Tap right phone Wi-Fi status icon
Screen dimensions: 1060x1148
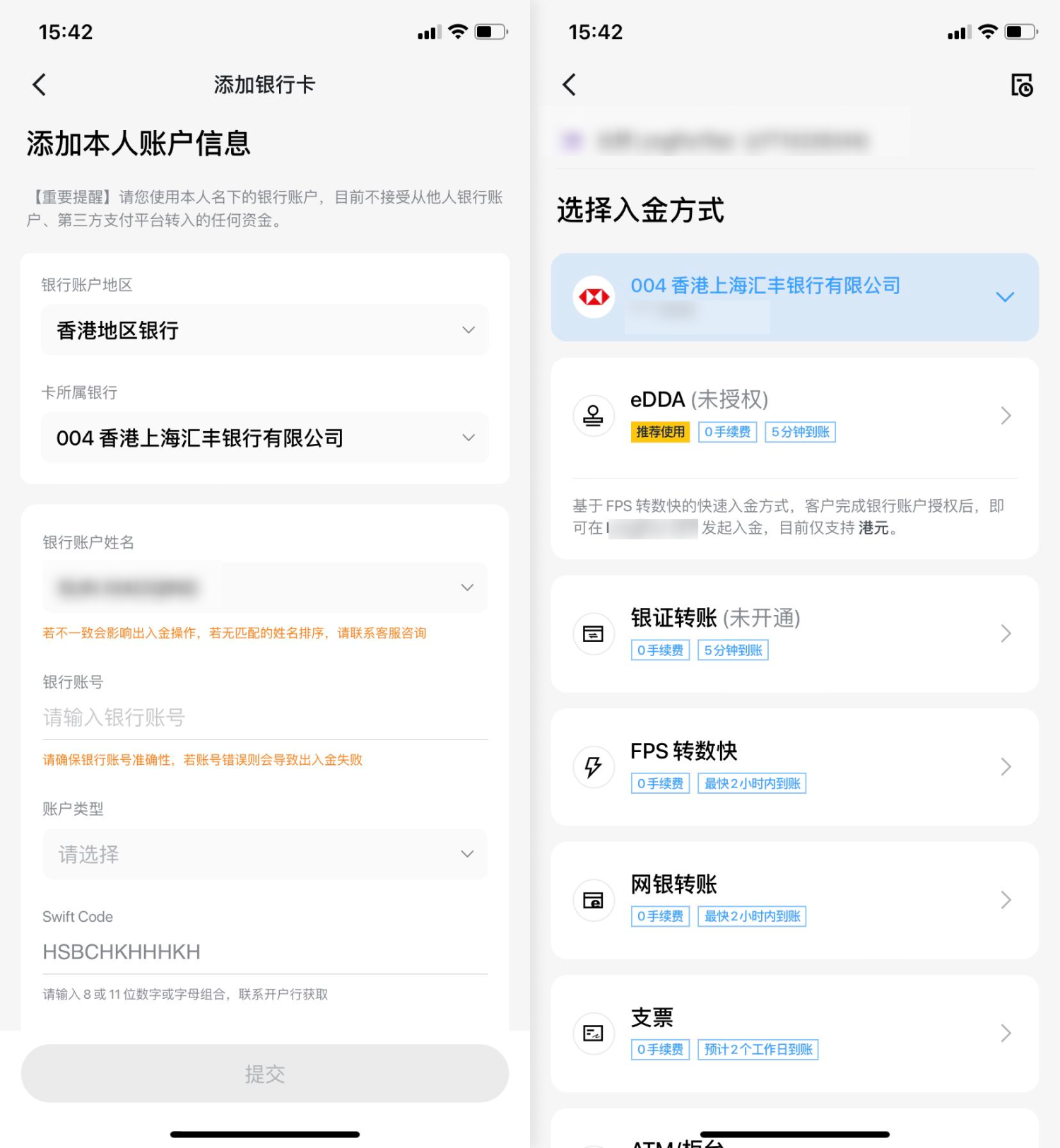988,32
